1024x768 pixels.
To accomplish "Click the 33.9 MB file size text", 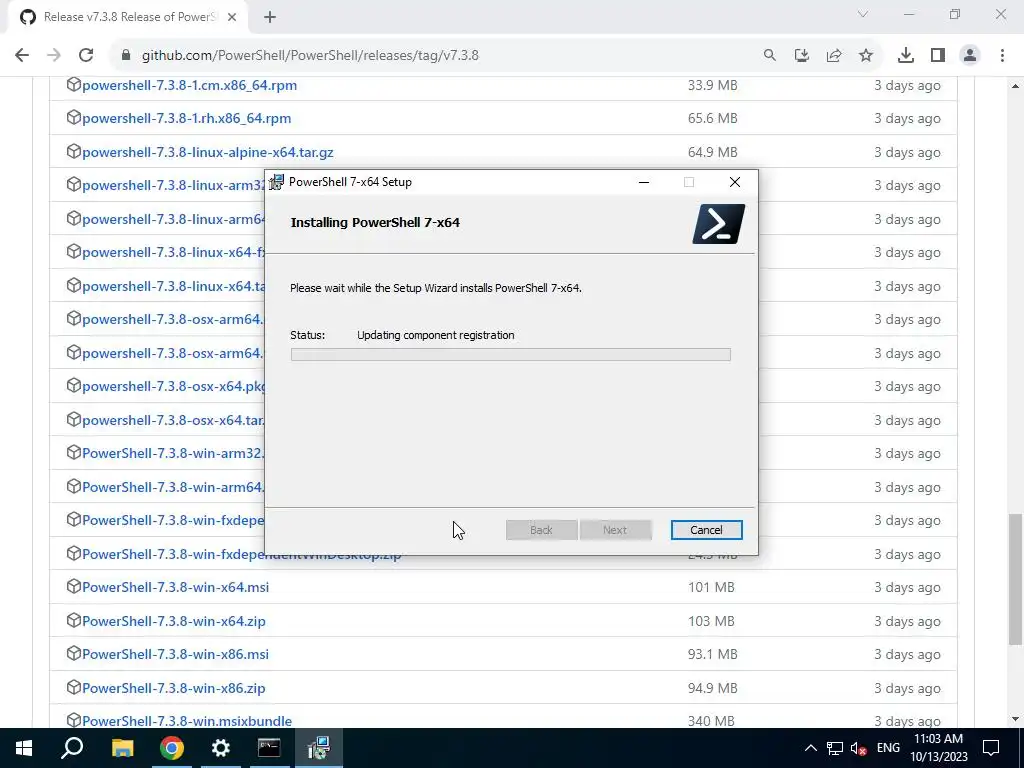I will coord(712,86).
